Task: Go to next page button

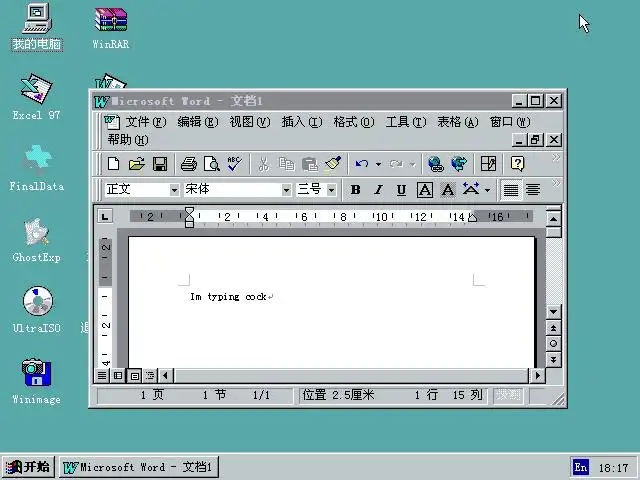Action: tap(553, 360)
